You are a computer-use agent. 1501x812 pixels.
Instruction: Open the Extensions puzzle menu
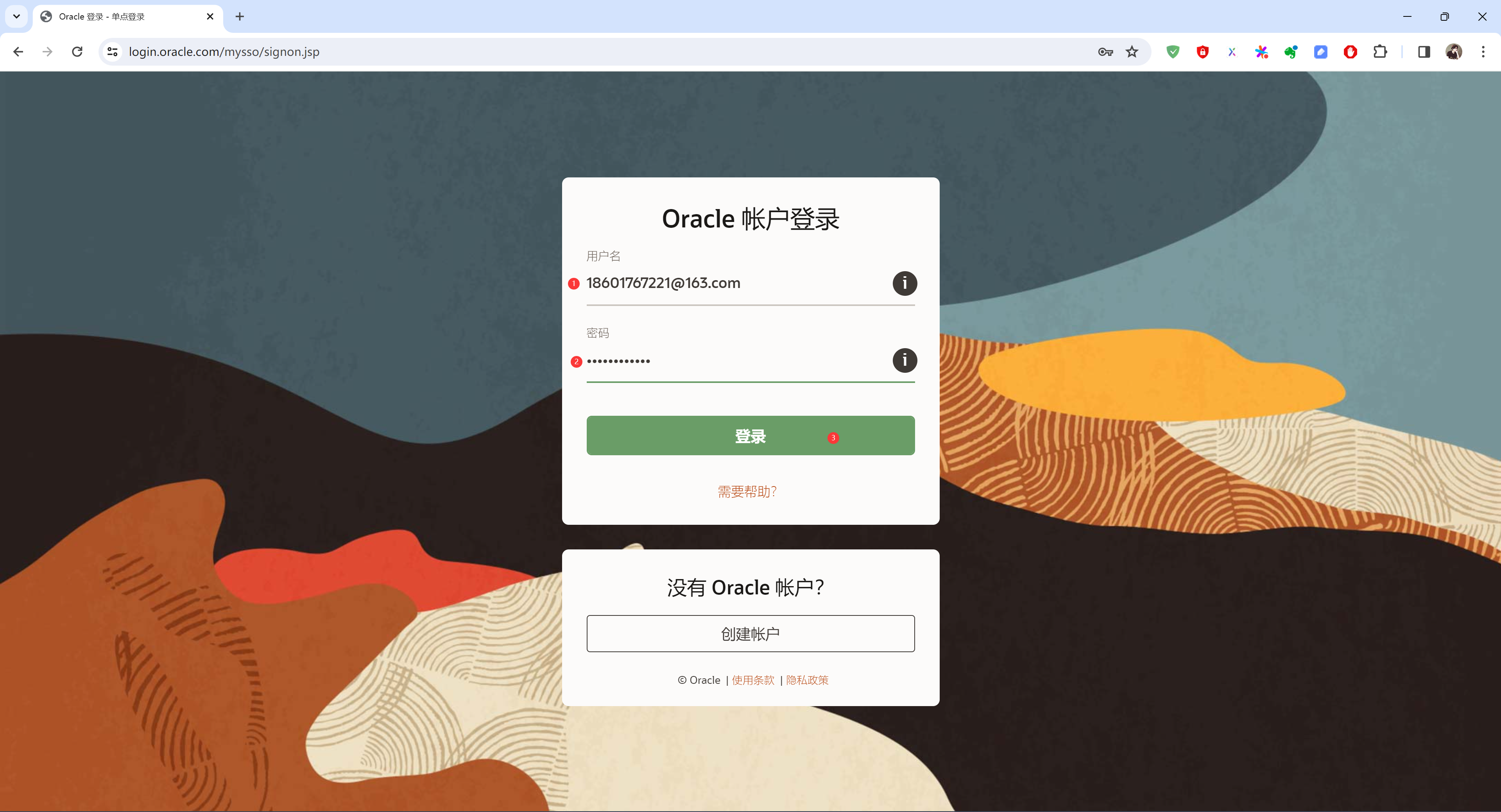1380,52
